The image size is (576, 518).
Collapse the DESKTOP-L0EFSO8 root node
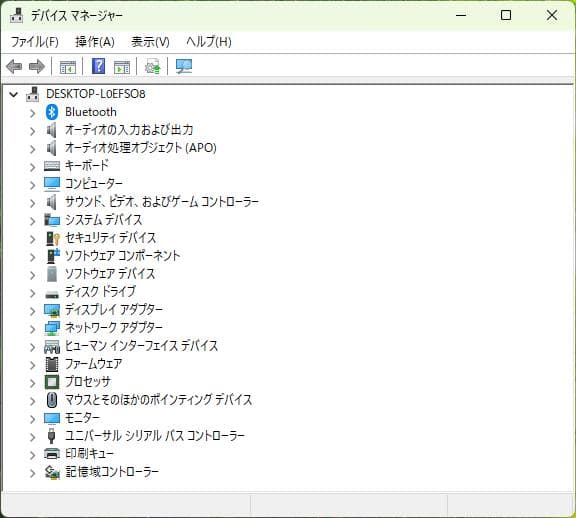pyautogui.click(x=14, y=94)
